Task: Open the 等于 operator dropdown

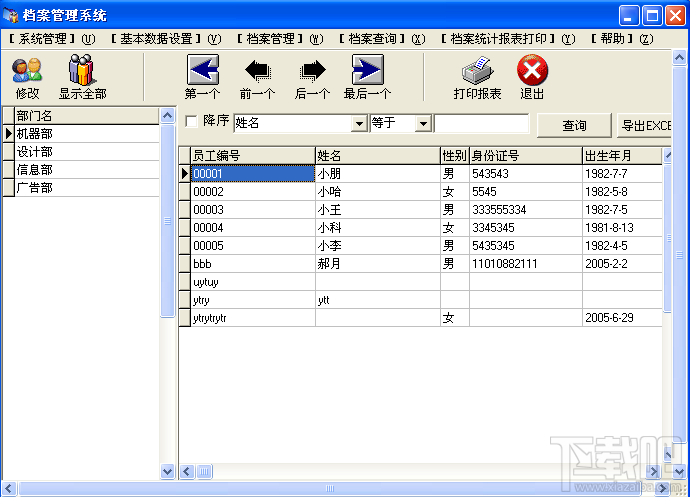Action: (423, 124)
